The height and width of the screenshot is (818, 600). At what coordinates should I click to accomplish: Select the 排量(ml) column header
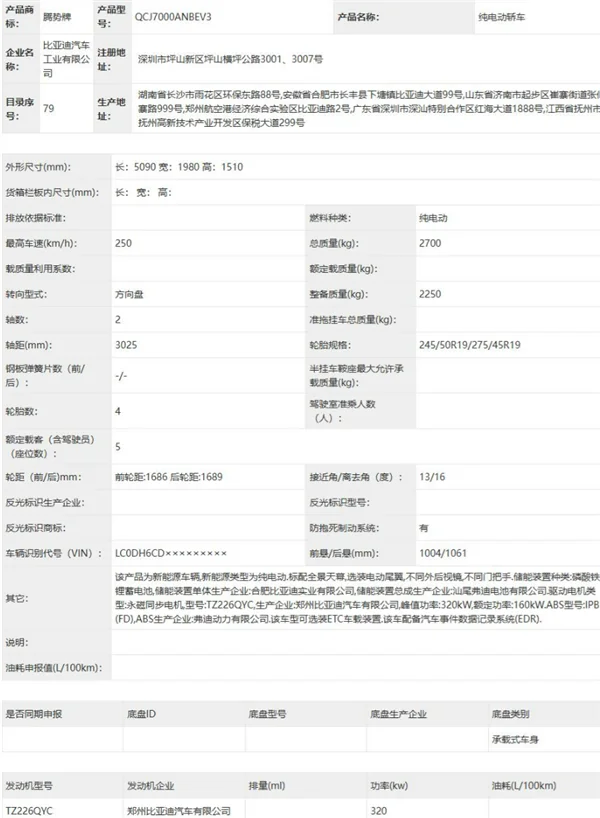pos(267,786)
